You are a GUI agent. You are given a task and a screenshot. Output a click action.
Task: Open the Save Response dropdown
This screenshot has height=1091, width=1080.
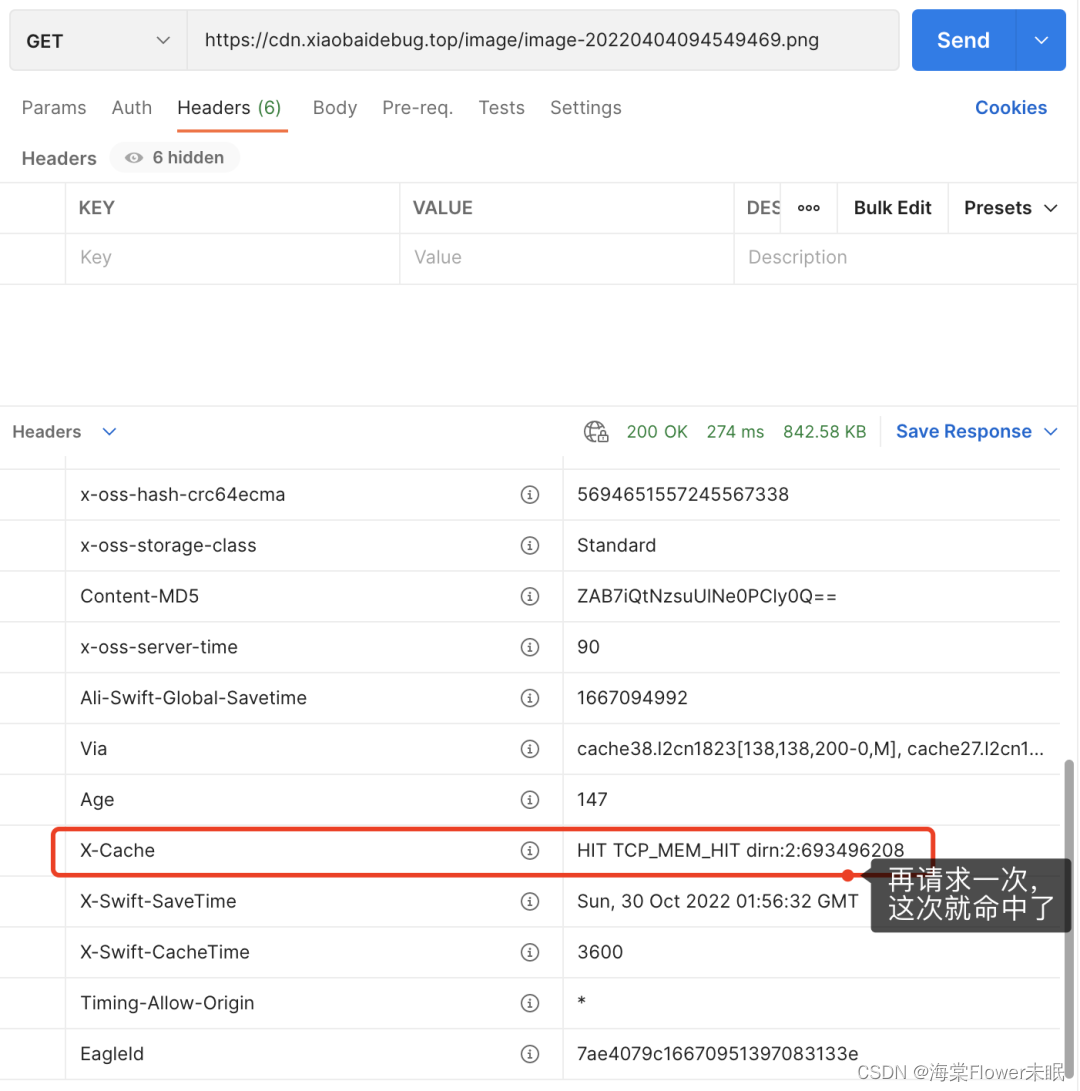[x=976, y=431]
